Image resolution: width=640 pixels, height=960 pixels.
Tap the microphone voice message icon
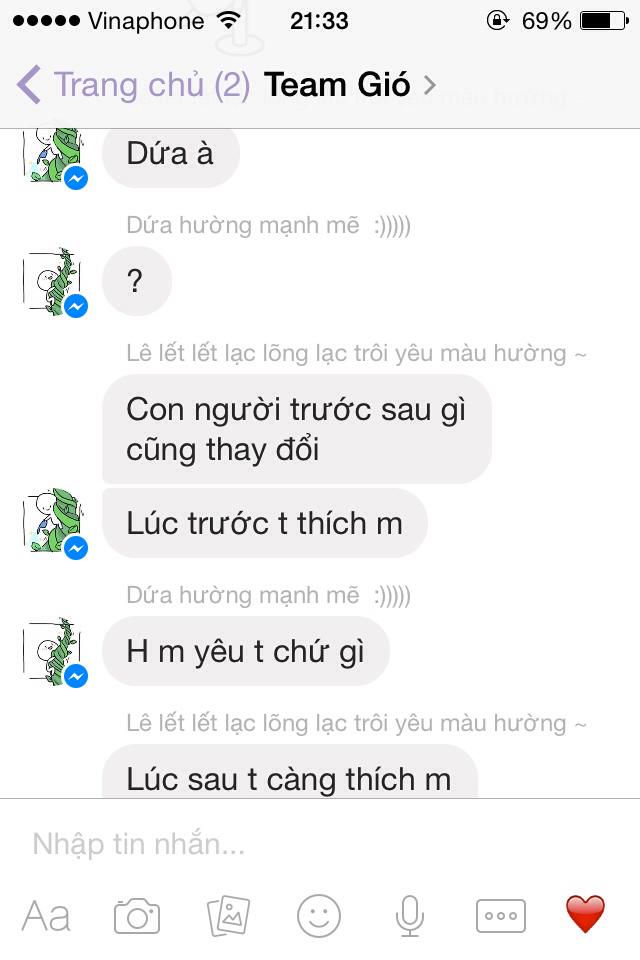(409, 916)
